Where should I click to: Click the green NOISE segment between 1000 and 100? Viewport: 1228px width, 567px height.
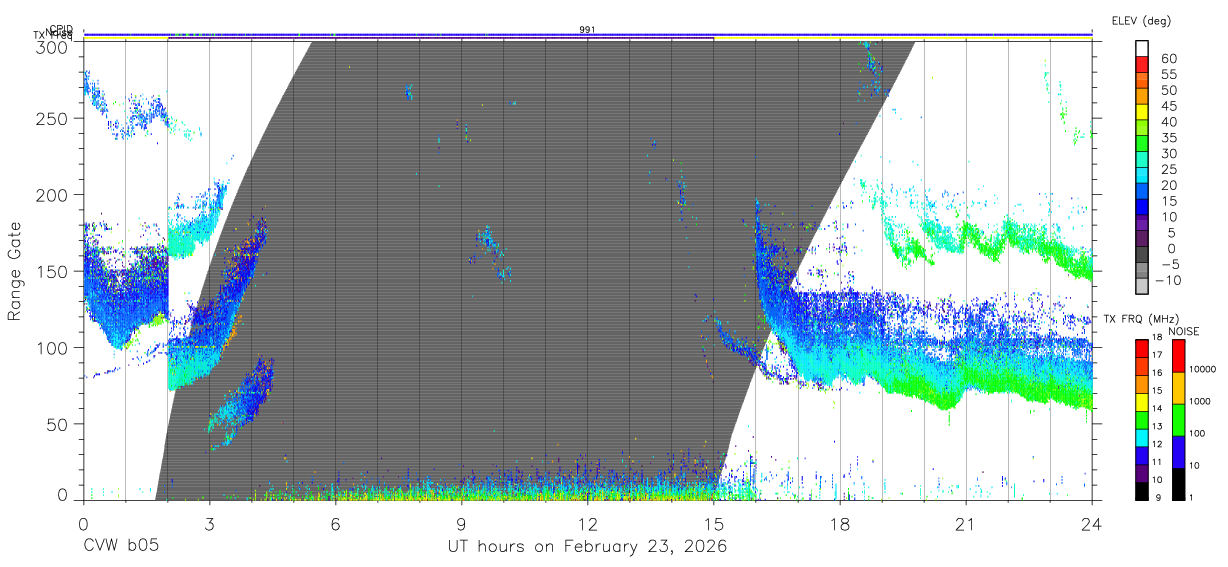coord(1178,420)
